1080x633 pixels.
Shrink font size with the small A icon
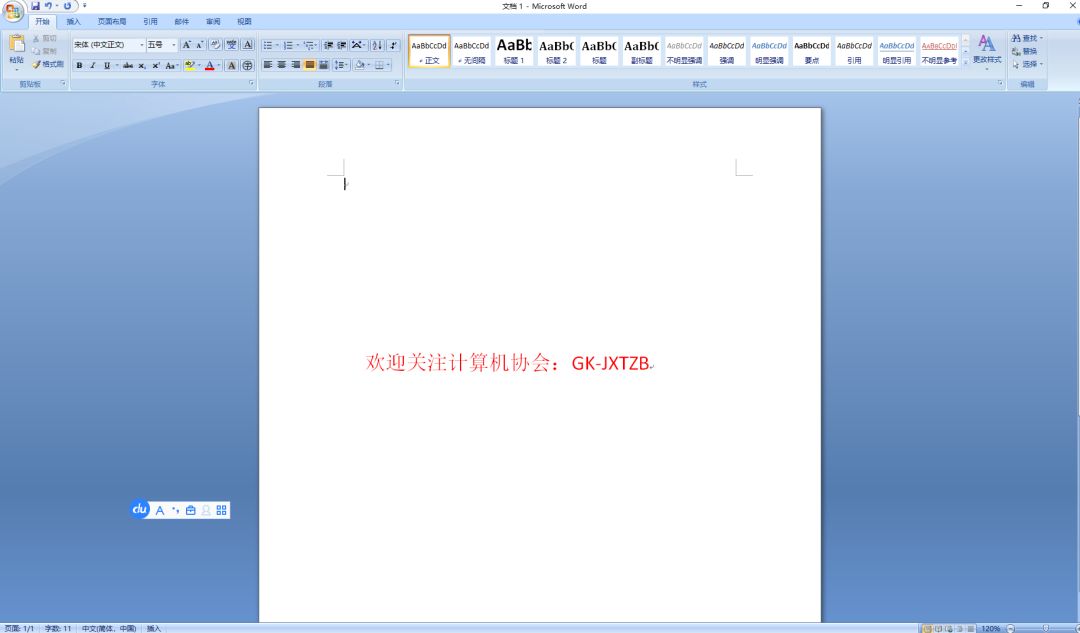(199, 45)
